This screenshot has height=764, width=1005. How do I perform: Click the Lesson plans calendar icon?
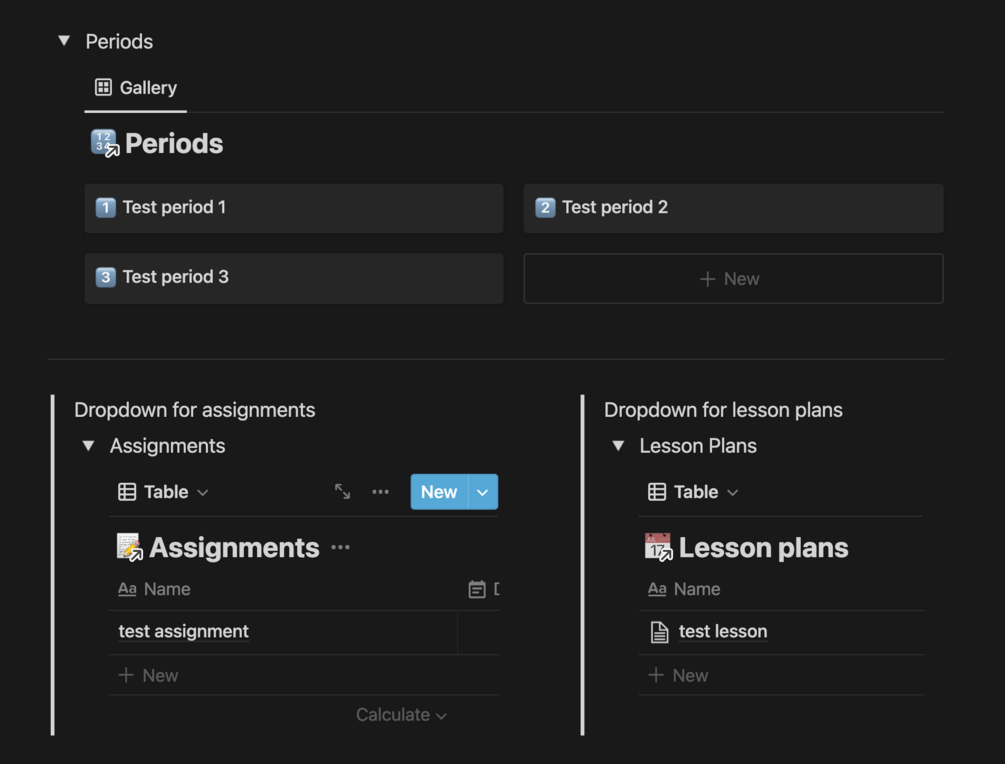[658, 547]
